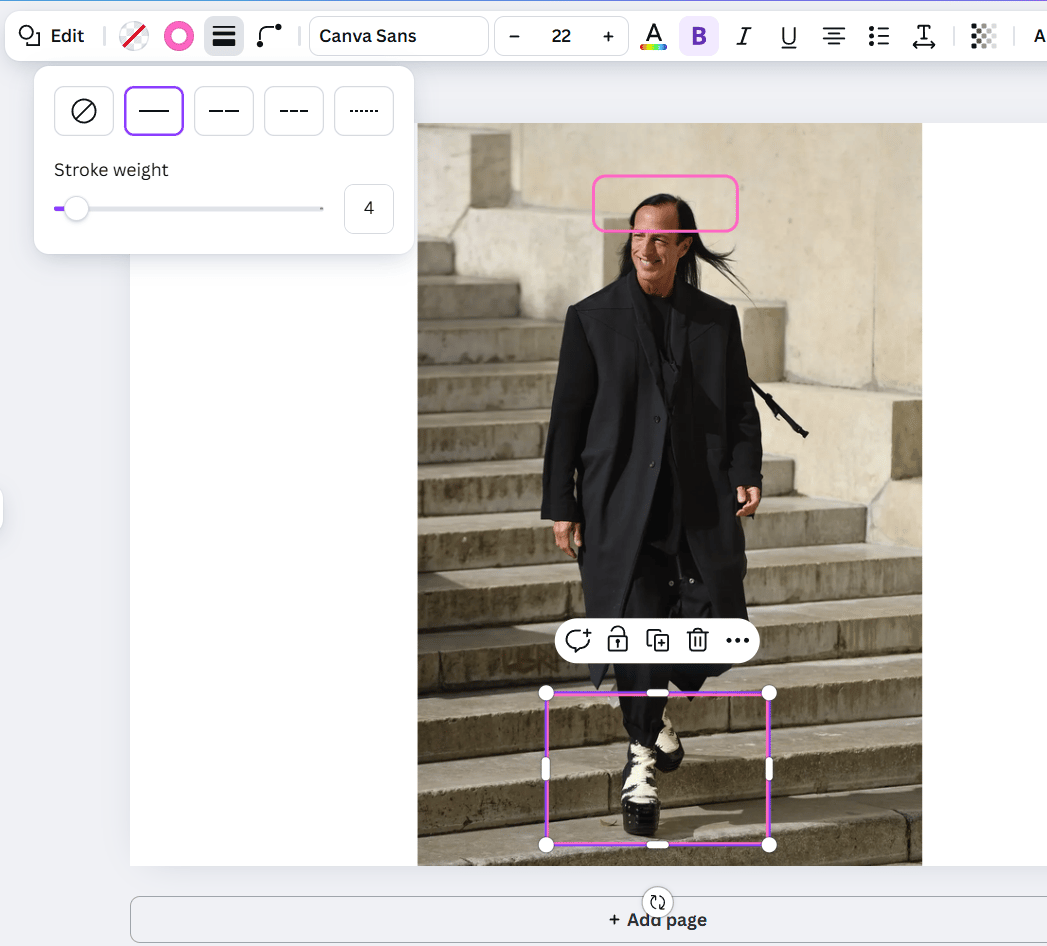
Task: Open the Canva Sans font dropdown
Action: click(x=398, y=36)
